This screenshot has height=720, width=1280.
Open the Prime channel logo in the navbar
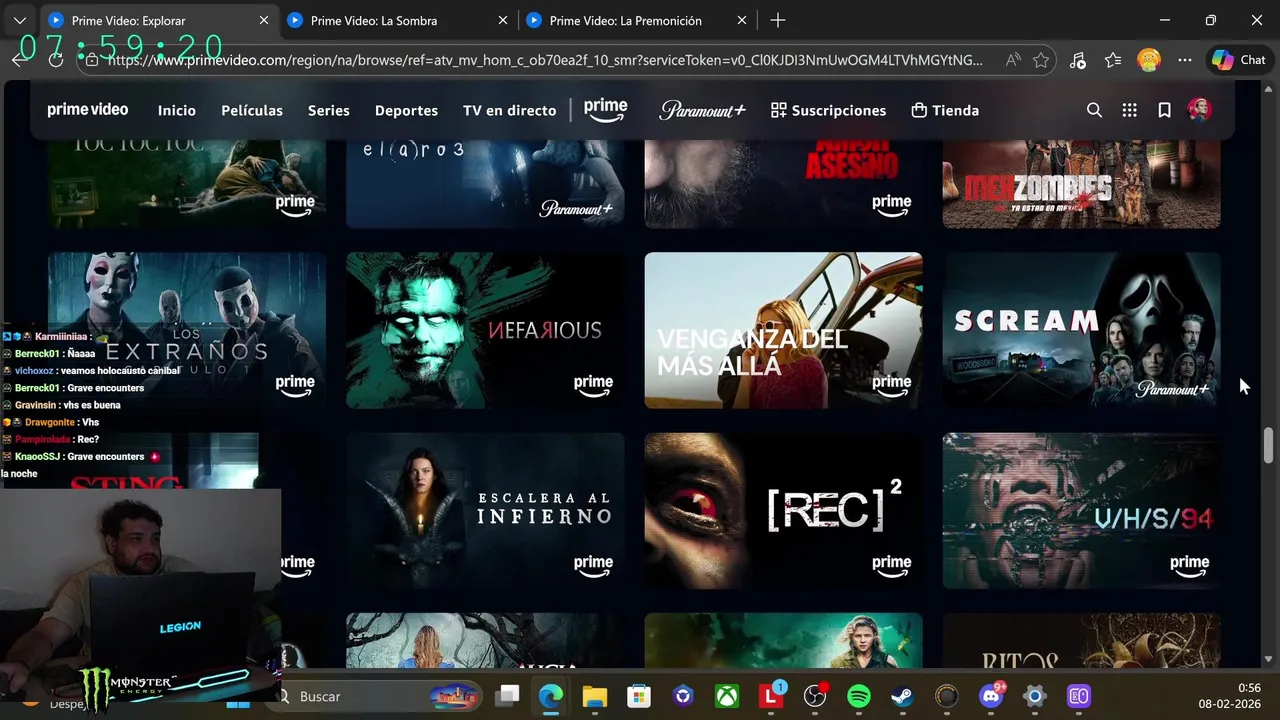(x=605, y=110)
